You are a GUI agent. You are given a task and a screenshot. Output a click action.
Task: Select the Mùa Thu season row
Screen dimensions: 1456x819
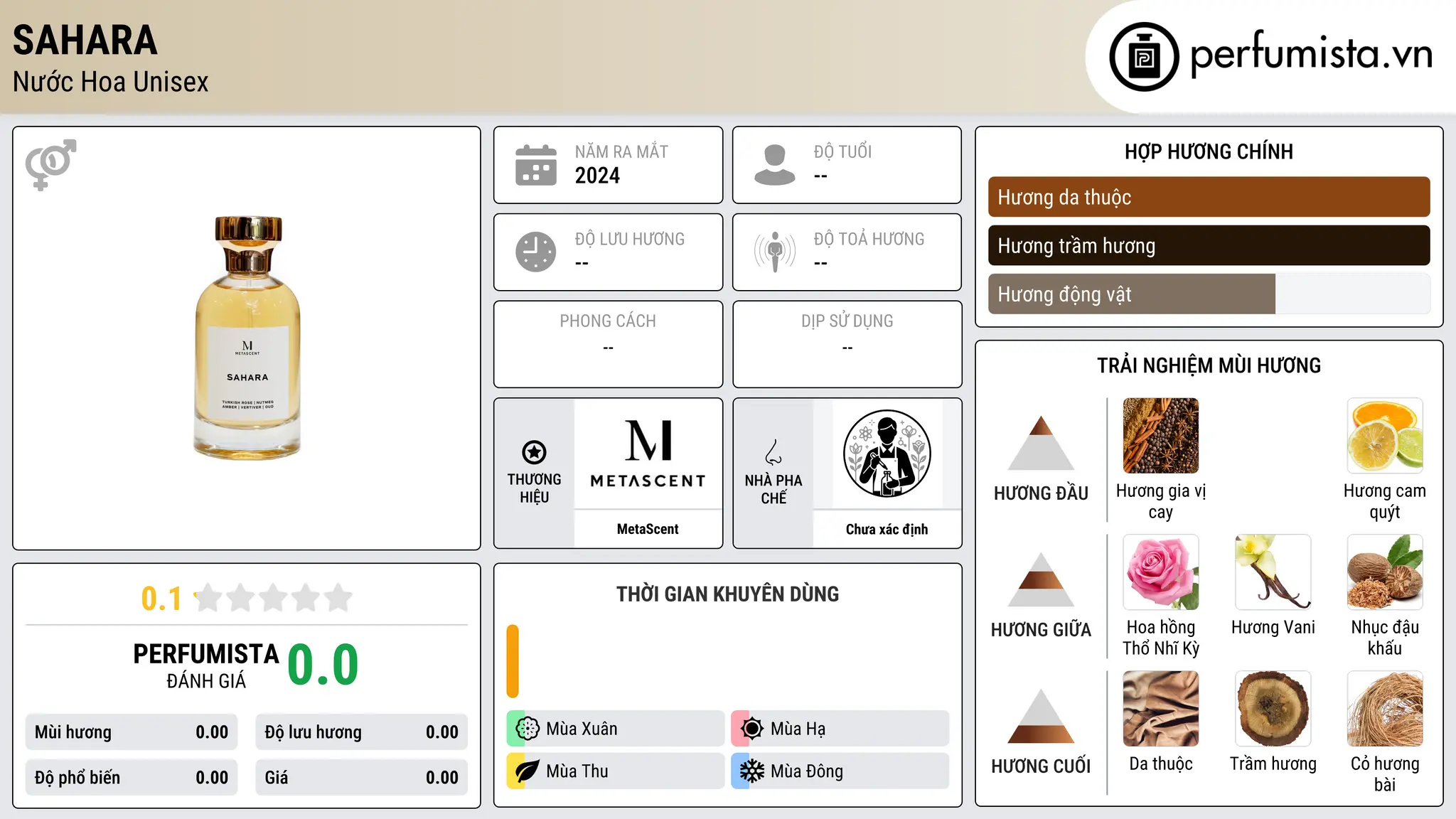616,771
